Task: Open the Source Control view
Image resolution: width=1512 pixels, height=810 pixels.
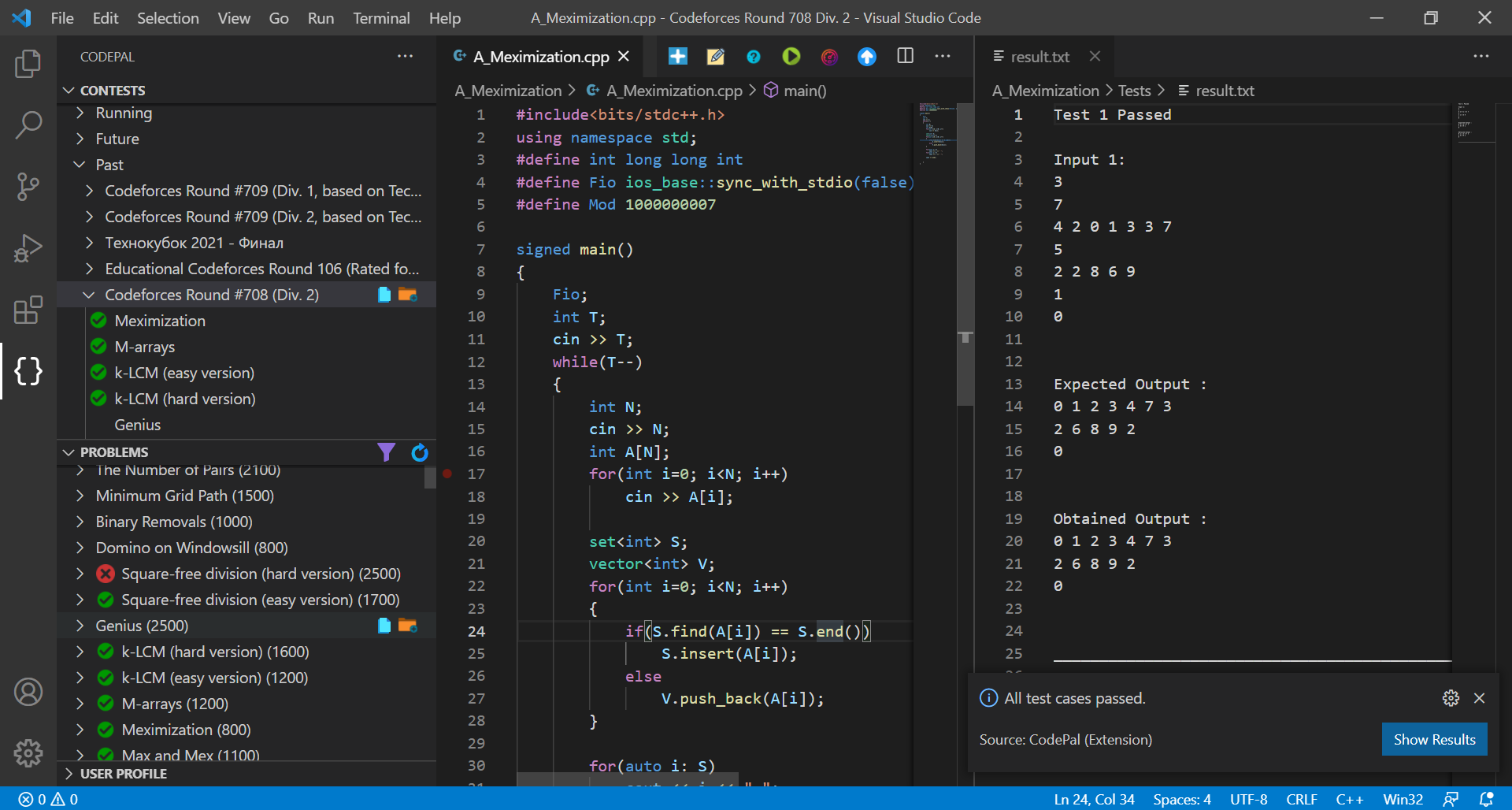Action: click(28, 187)
